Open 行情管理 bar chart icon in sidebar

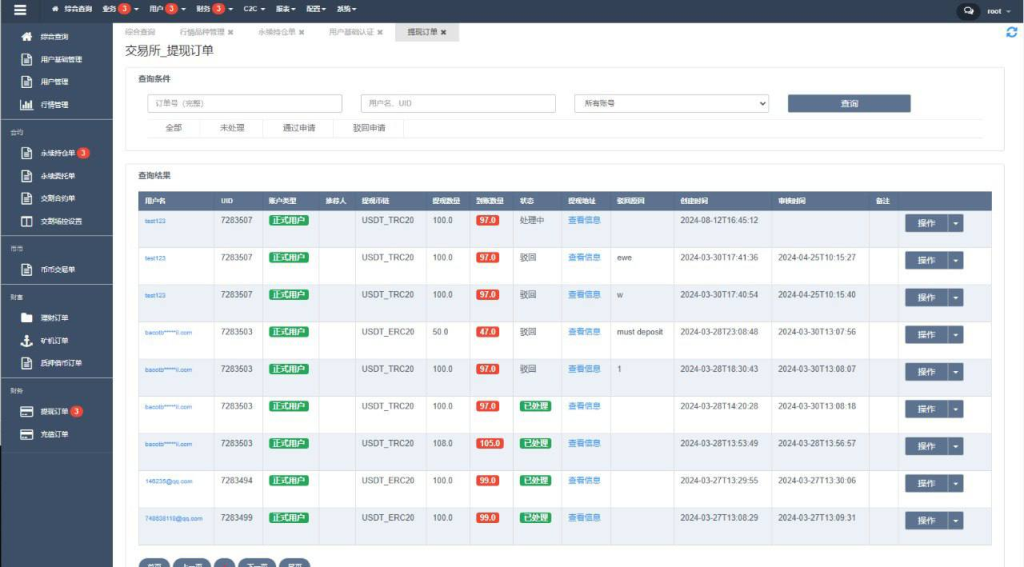pos(27,105)
